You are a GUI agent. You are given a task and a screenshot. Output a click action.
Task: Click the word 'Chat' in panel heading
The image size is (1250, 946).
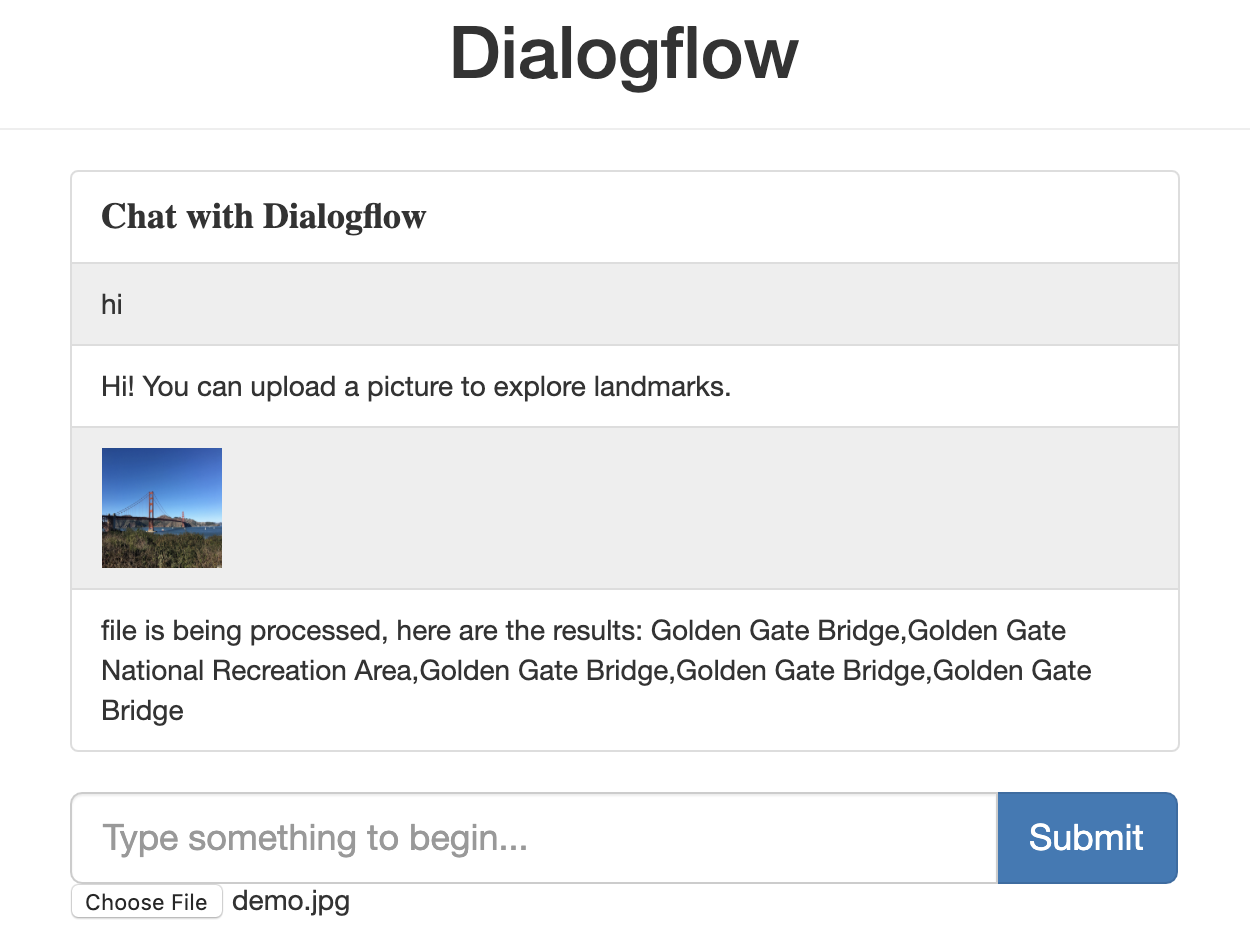pos(135,217)
